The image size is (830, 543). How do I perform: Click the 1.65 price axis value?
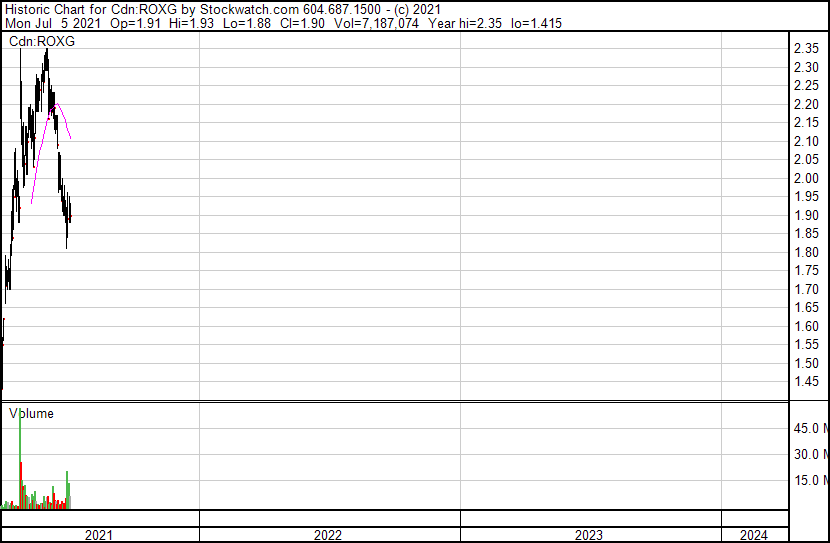click(x=806, y=307)
